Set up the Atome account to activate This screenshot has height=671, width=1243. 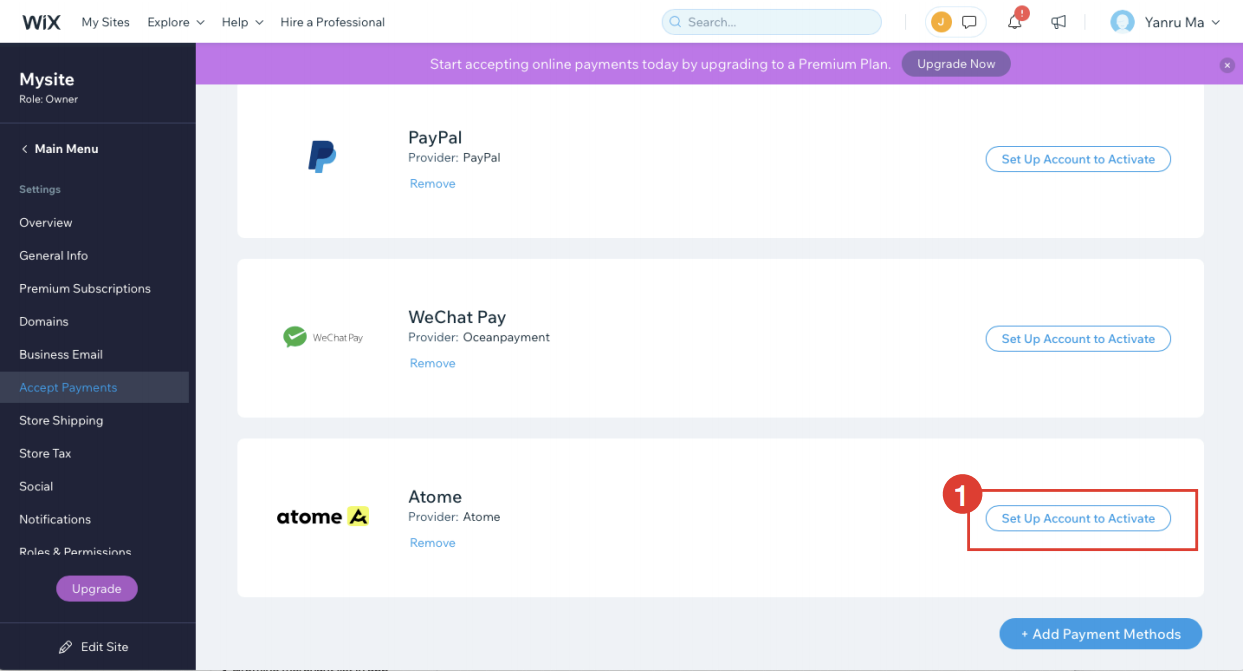pyautogui.click(x=1077, y=518)
